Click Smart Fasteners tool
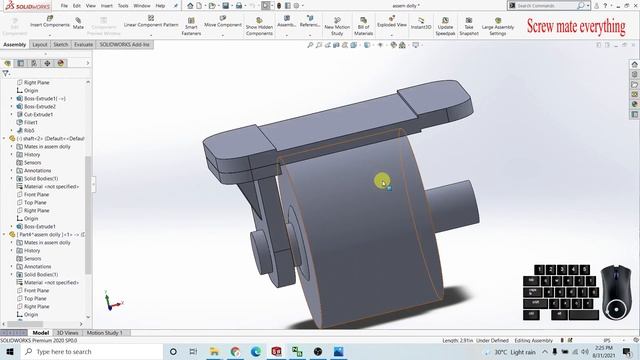640x360 pixels. pyautogui.click(x=191, y=27)
